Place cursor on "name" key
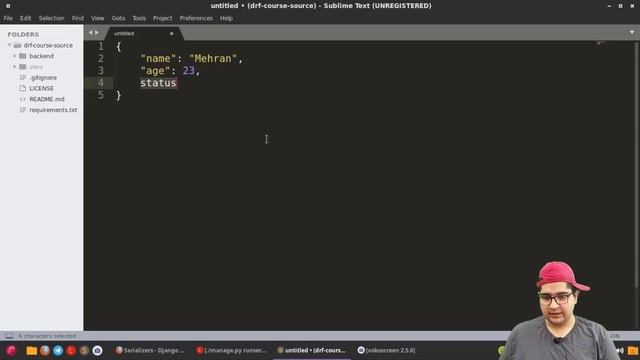The height and width of the screenshot is (360, 640). pyautogui.click(x=158, y=59)
